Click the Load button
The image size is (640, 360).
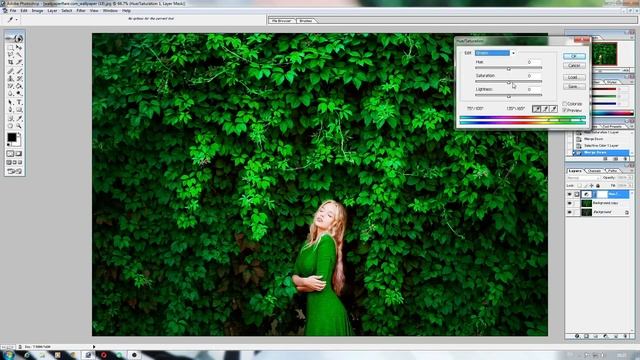coord(574,77)
